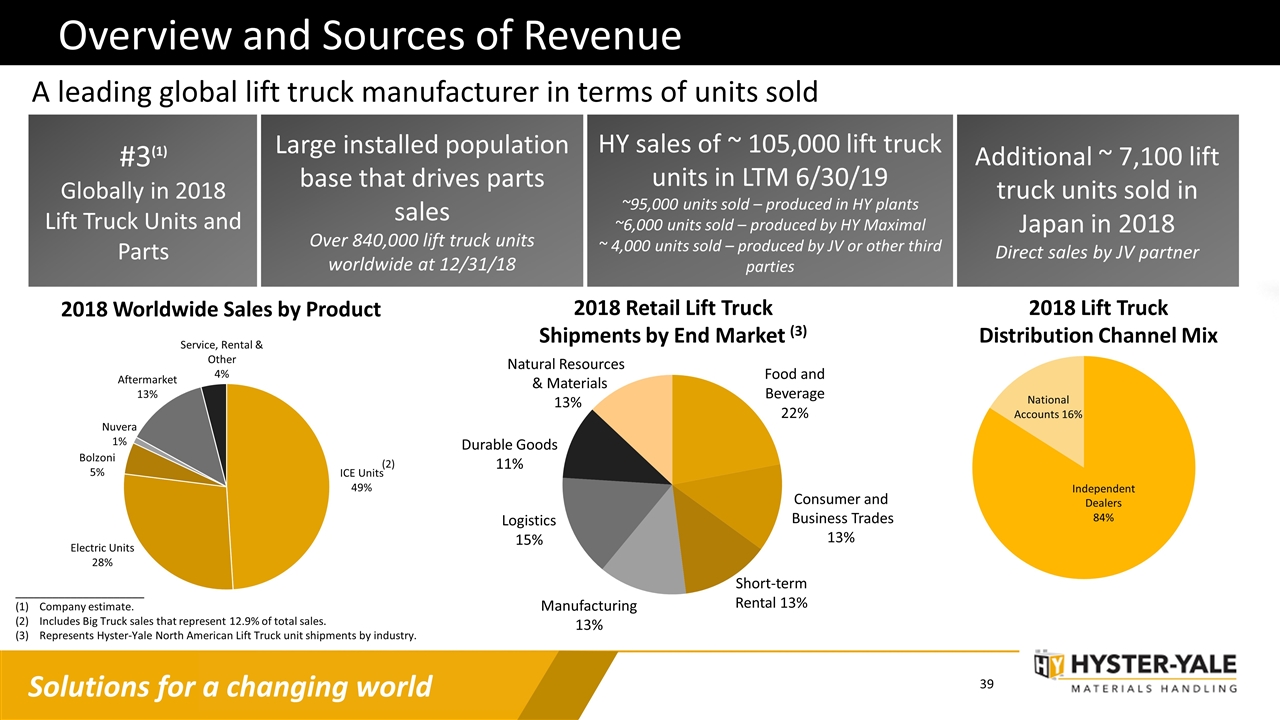
Task: Select the 'Manufacturing 13%' label
Action: click(589, 615)
